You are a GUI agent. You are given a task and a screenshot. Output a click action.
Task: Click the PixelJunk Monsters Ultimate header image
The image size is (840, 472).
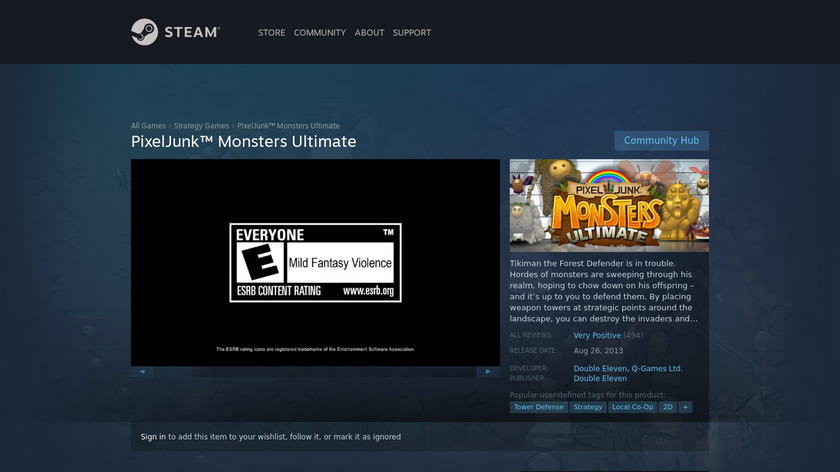[609, 205]
